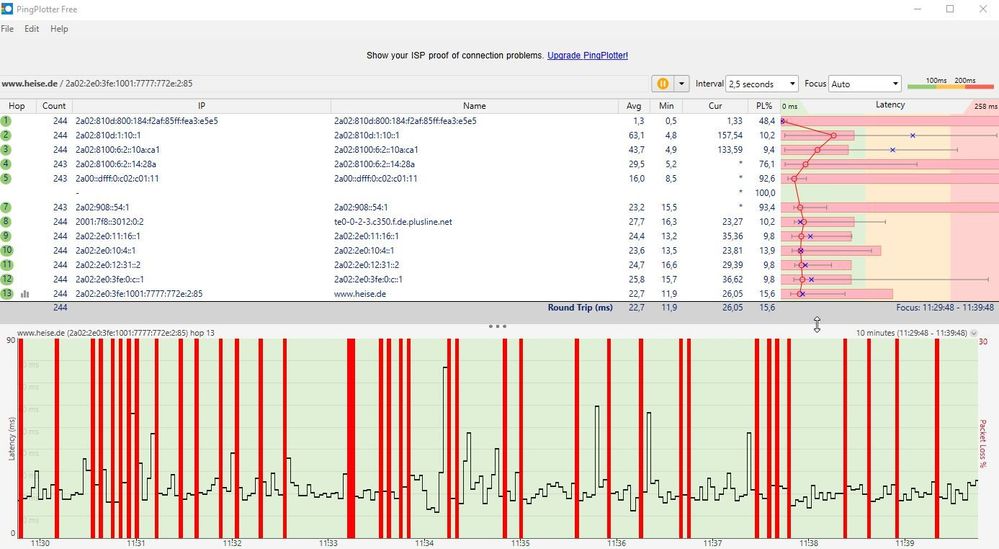Click the target address field www.heise.de

coord(325,83)
